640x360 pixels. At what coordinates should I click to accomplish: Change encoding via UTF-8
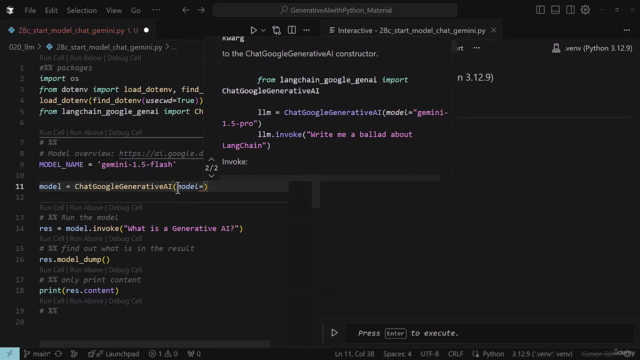[x=429, y=354]
